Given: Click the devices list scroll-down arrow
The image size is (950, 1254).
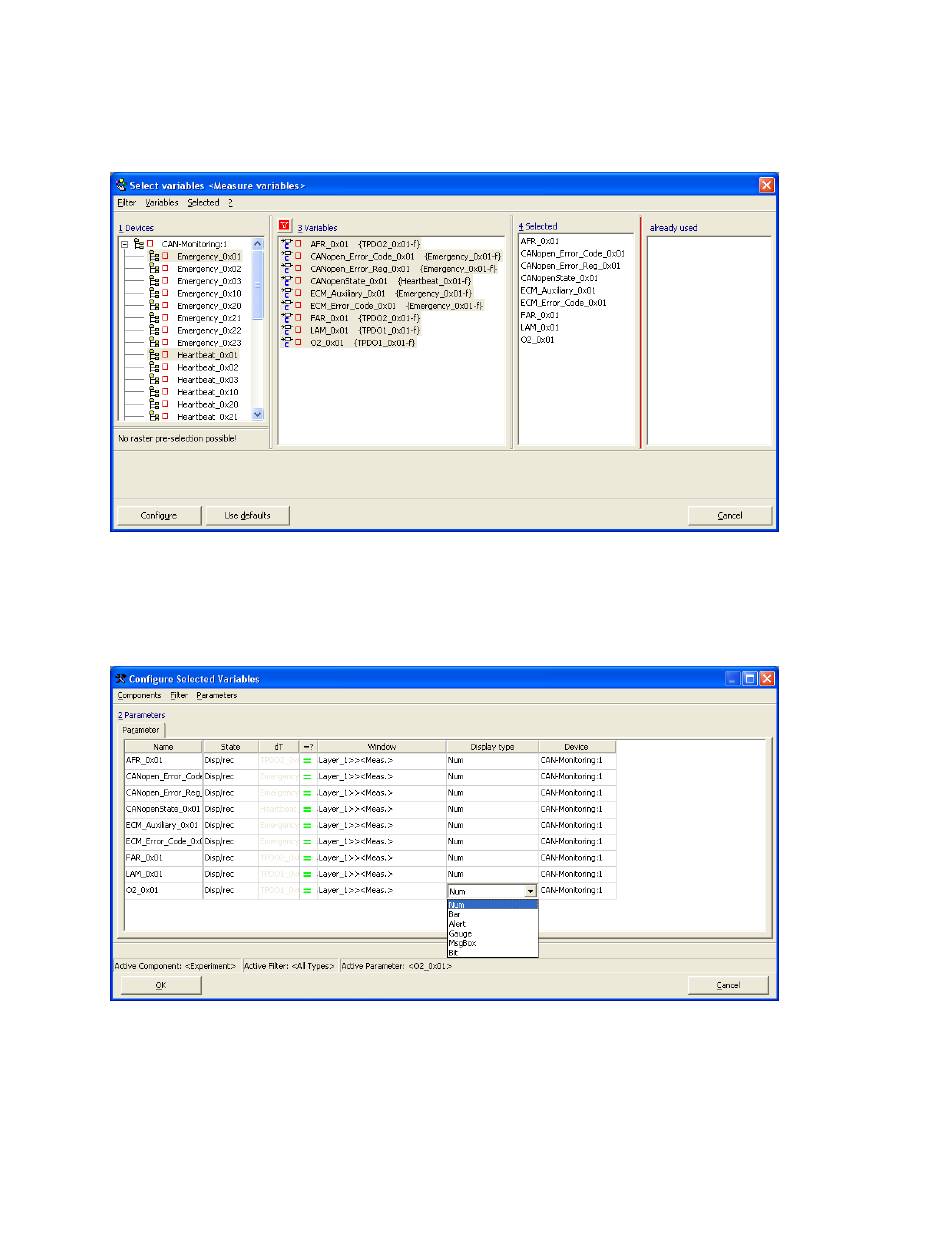Looking at the screenshot, I should (257, 414).
